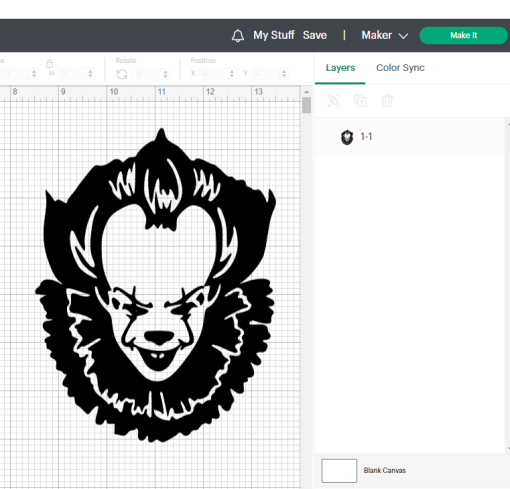Click the Blank Canvas white color swatch
Image resolution: width=510 pixels, height=489 pixels.
coord(339,471)
